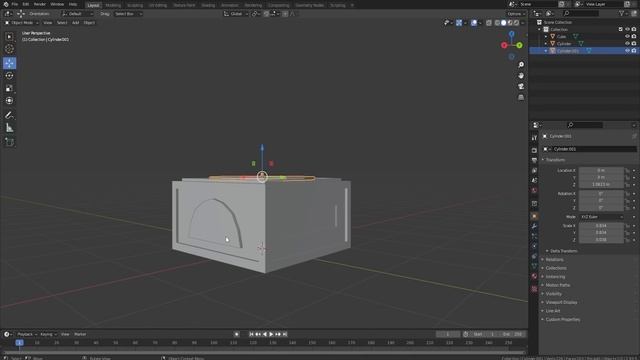Open the Object properties tab icon
The image size is (640, 360).
(x=534, y=216)
